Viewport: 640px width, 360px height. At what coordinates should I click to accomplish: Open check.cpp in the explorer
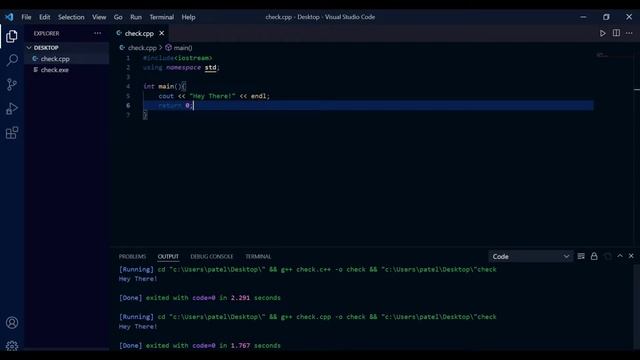pos(67,59)
